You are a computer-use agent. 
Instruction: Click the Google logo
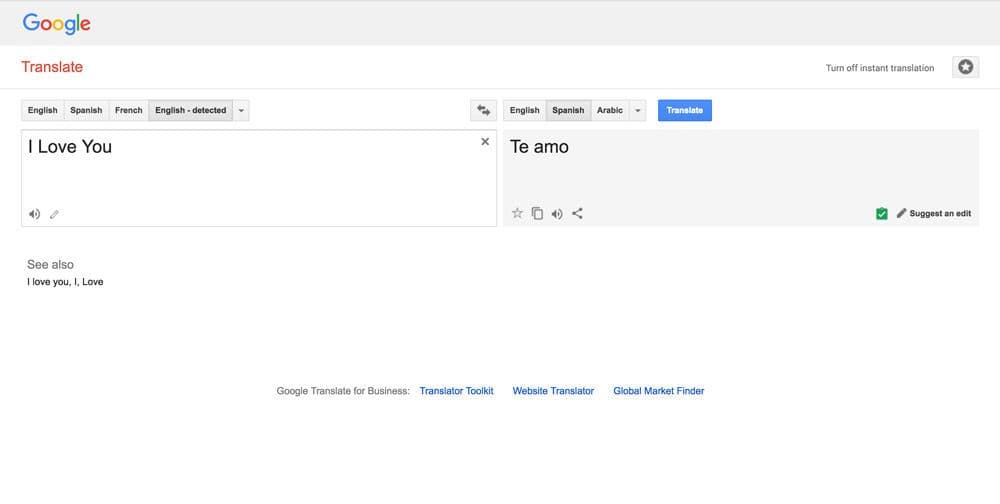click(x=57, y=24)
